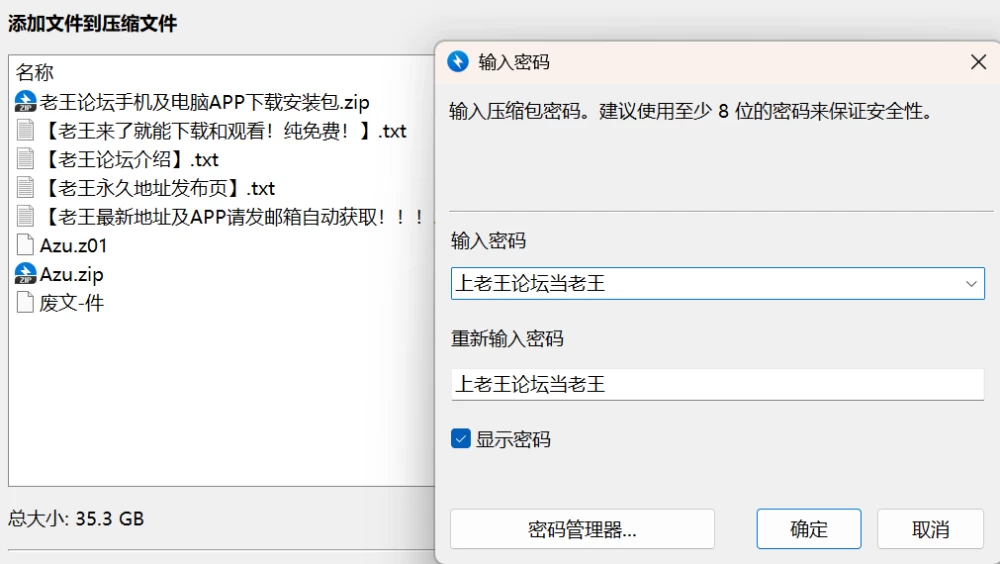
Task: Click the document icon for 【老王永久地址发布页】.txt
Action: click(26, 188)
